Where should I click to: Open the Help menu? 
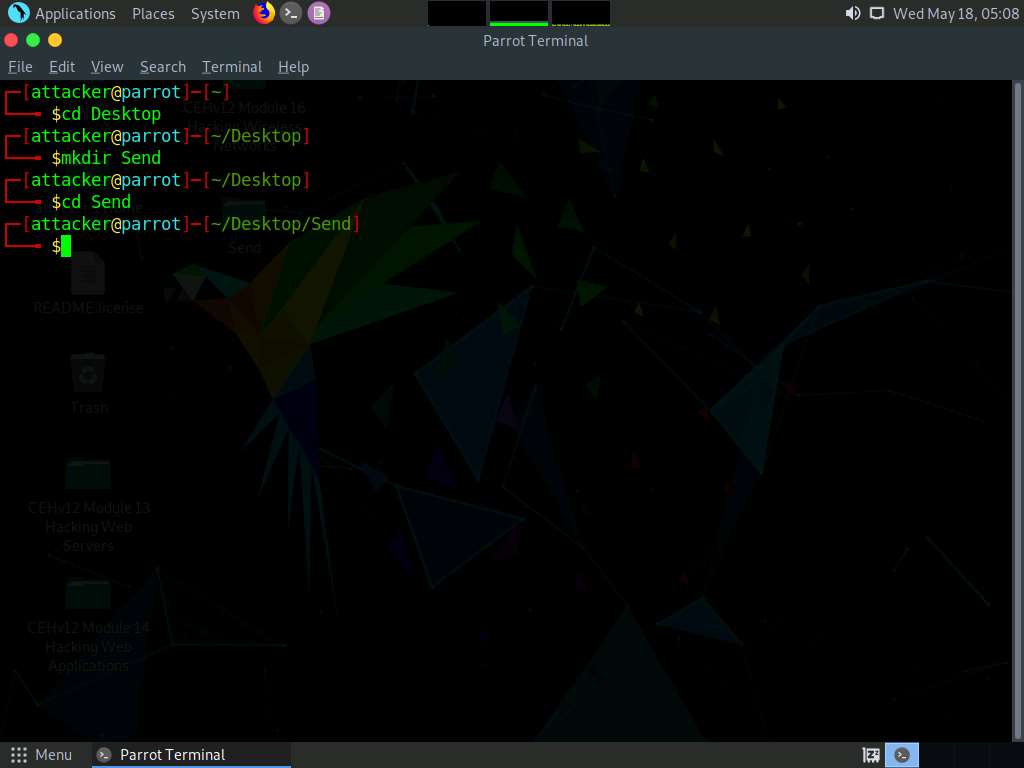(x=293, y=67)
